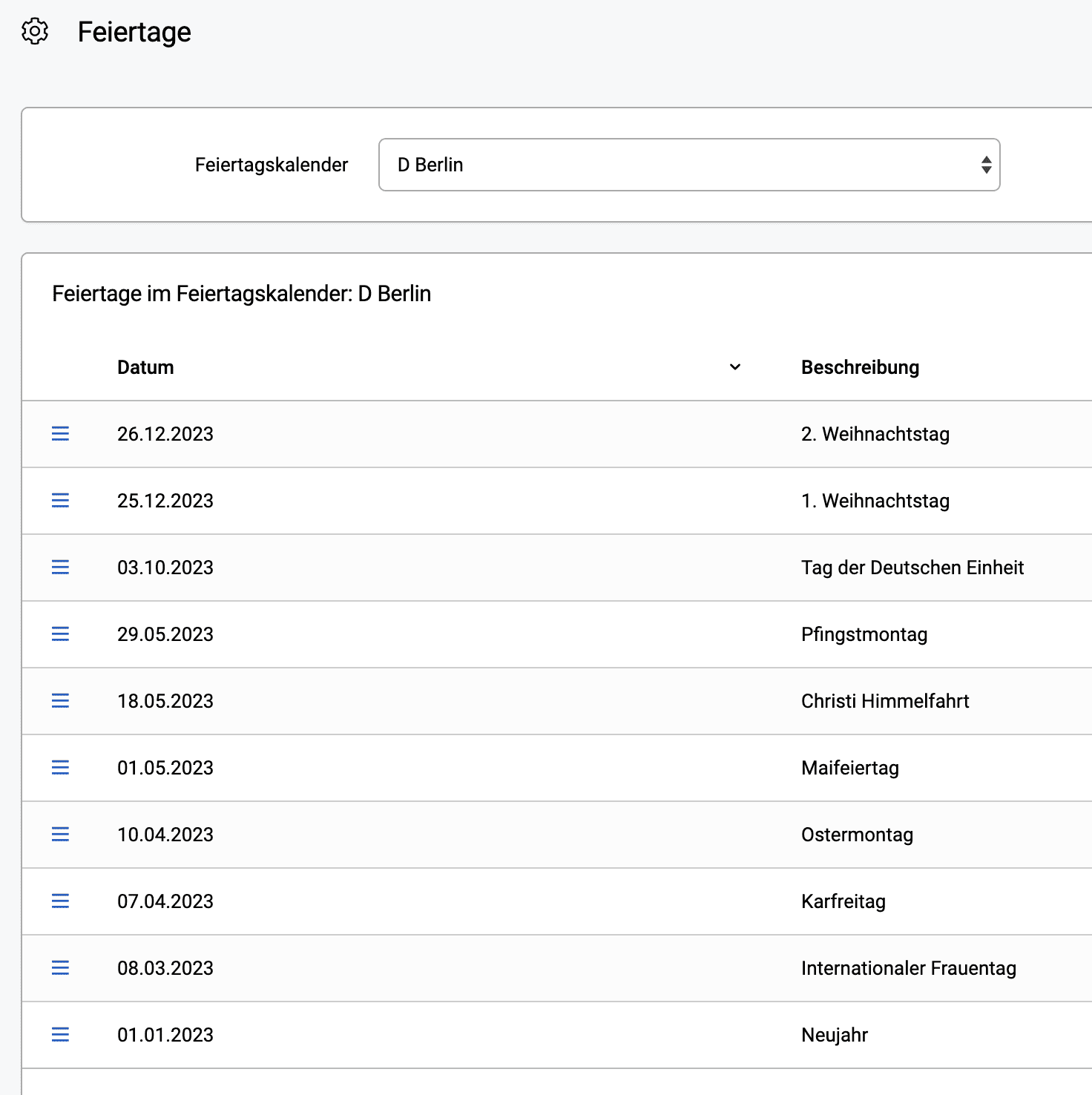1092x1095 pixels.
Task: Click the Pfingstmontag description cell
Action: (x=864, y=634)
